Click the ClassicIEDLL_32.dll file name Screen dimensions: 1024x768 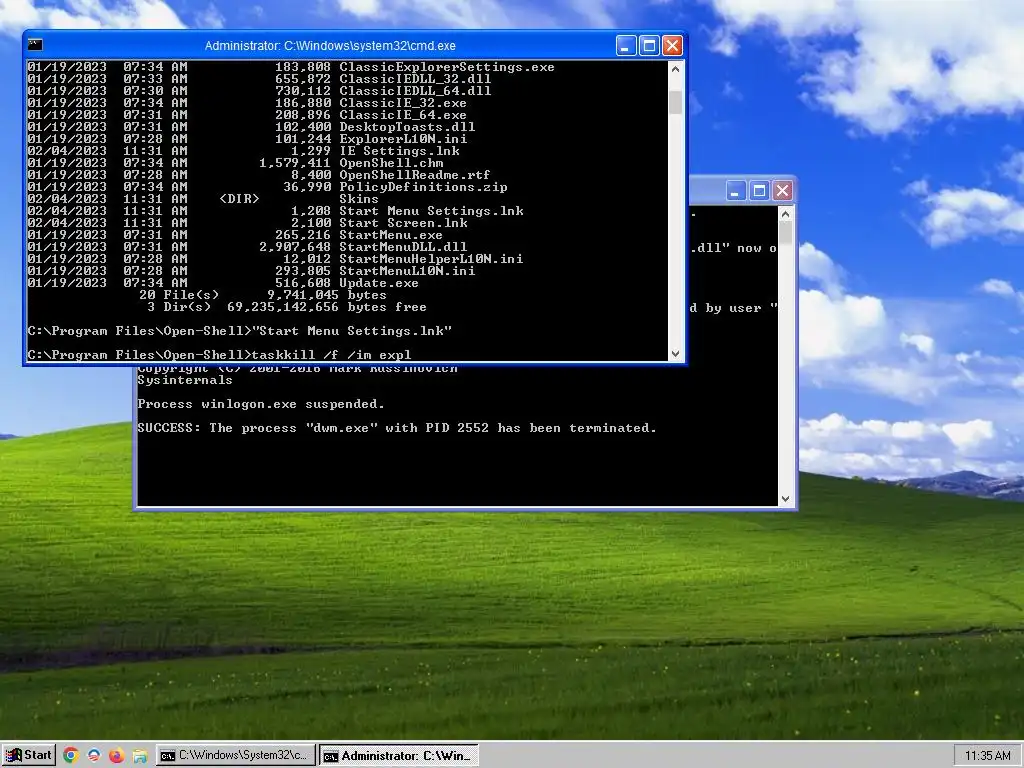pos(415,78)
